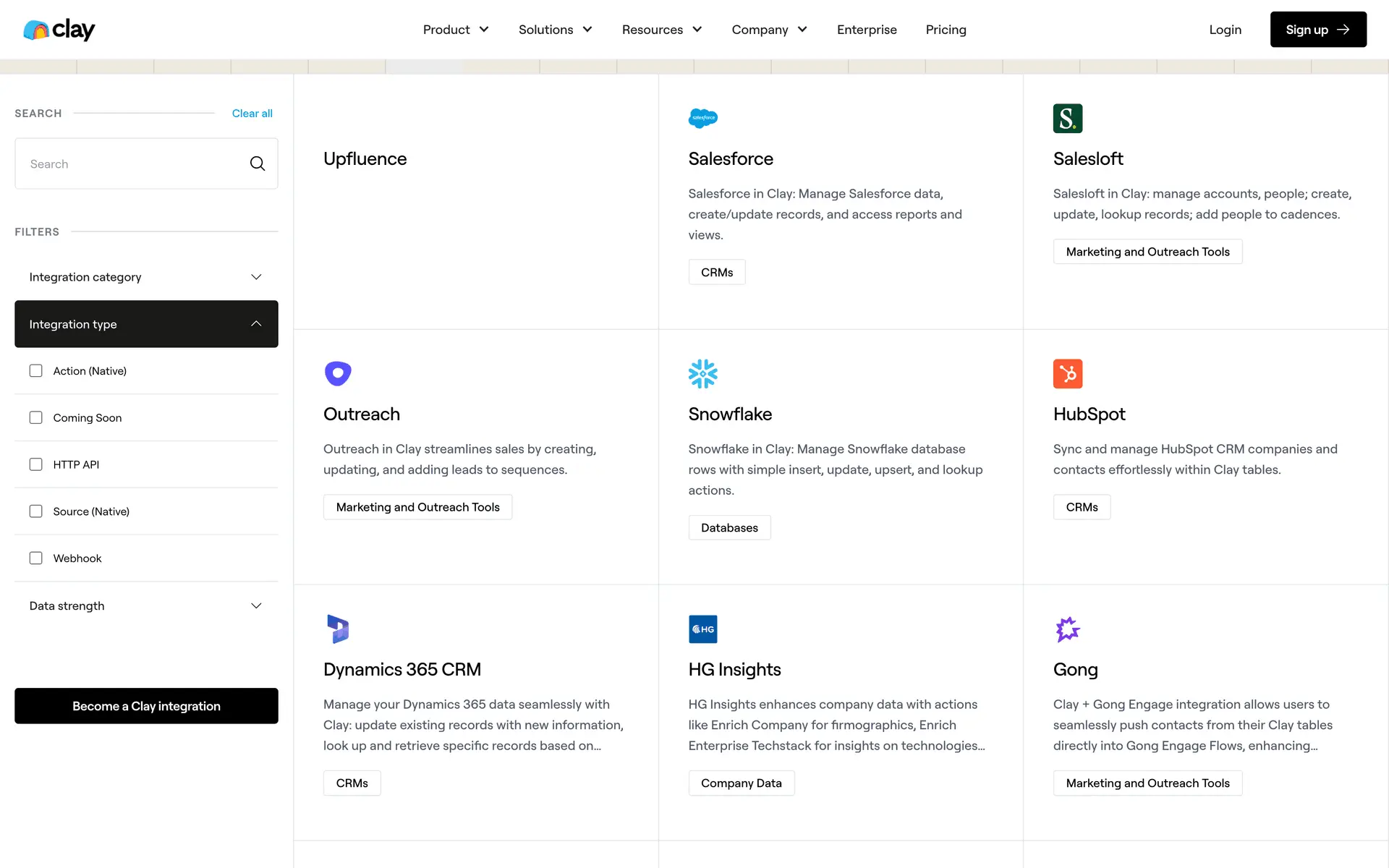Click the Outreach purple logo icon
1389x868 pixels.
click(338, 373)
